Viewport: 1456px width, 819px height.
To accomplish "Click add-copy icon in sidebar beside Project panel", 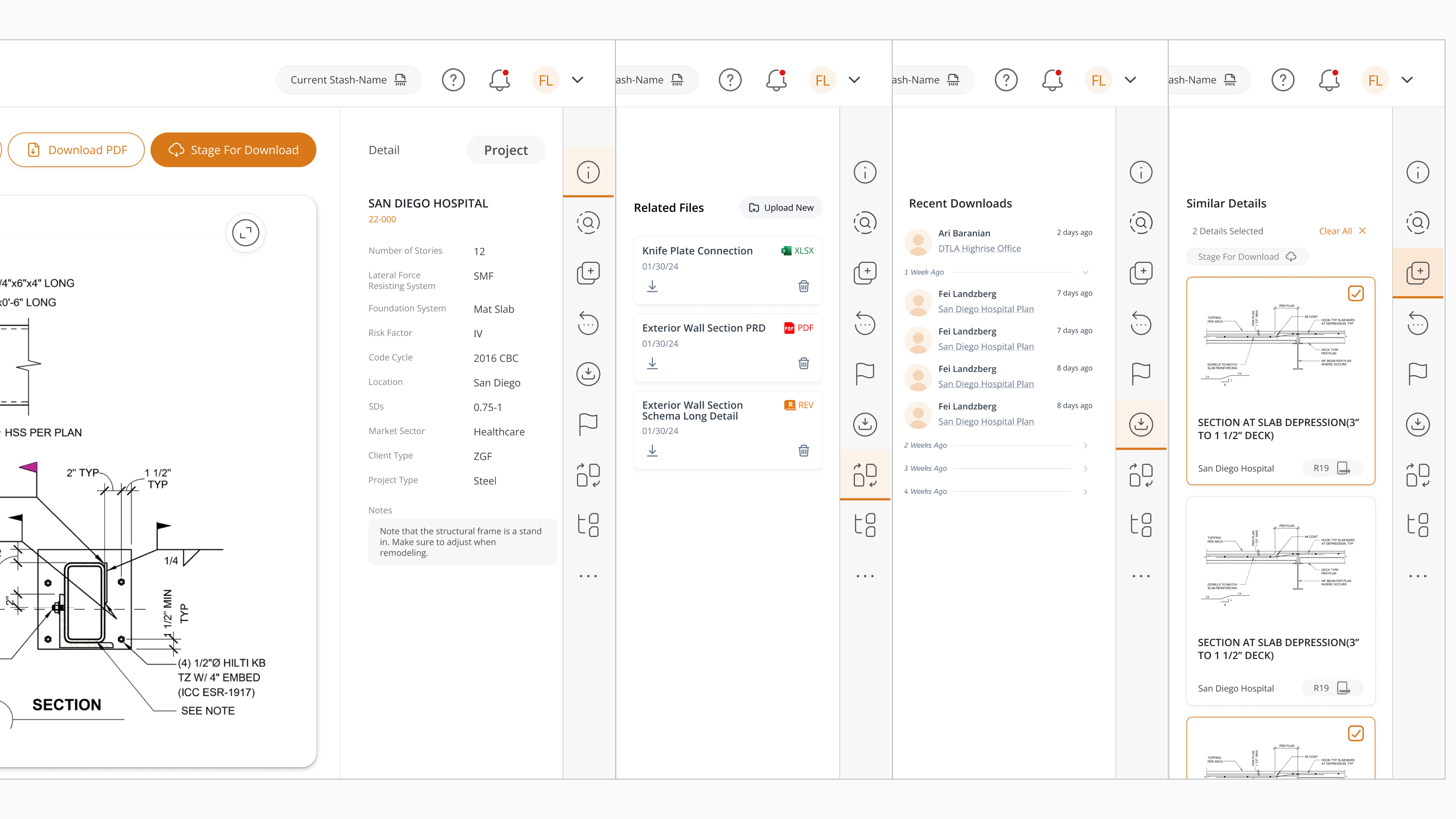I will [x=588, y=273].
